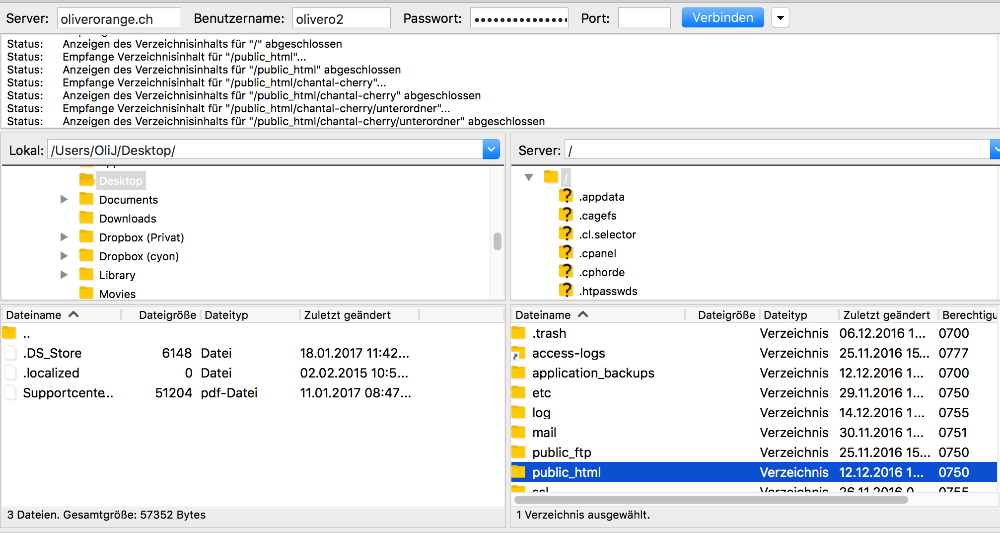Screen dimensions: 1000x533
Task: Focus the Passwort field
Action: (519, 18)
